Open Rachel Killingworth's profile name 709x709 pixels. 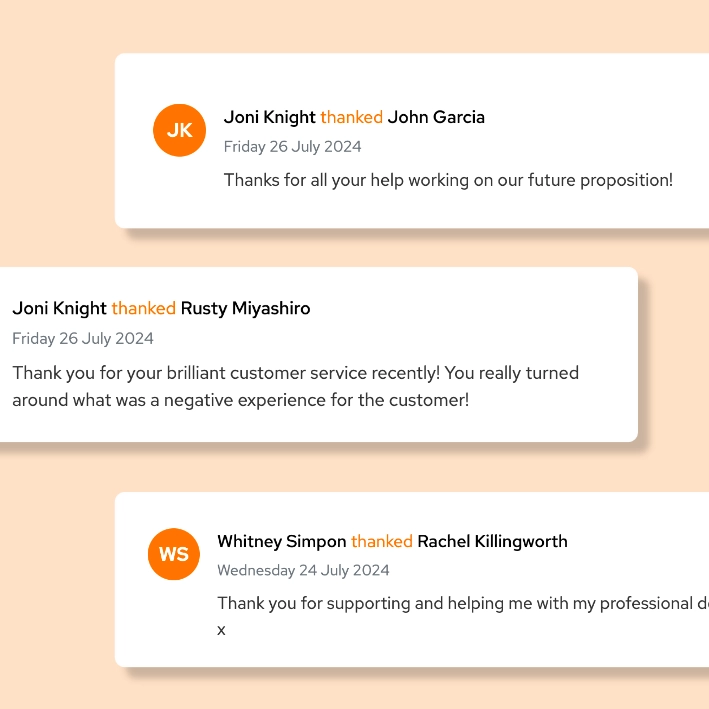coord(492,541)
